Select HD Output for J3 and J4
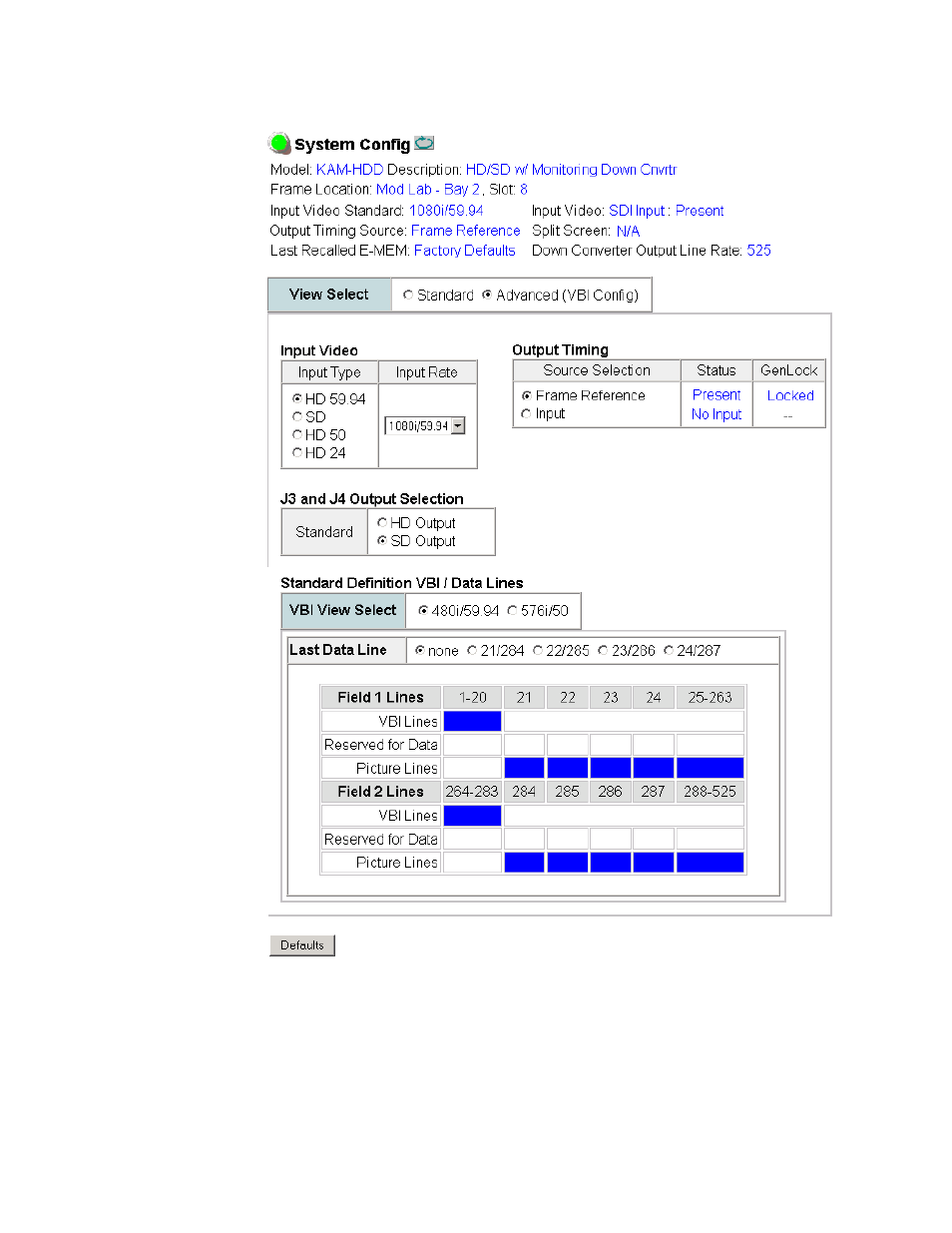 tap(382, 522)
